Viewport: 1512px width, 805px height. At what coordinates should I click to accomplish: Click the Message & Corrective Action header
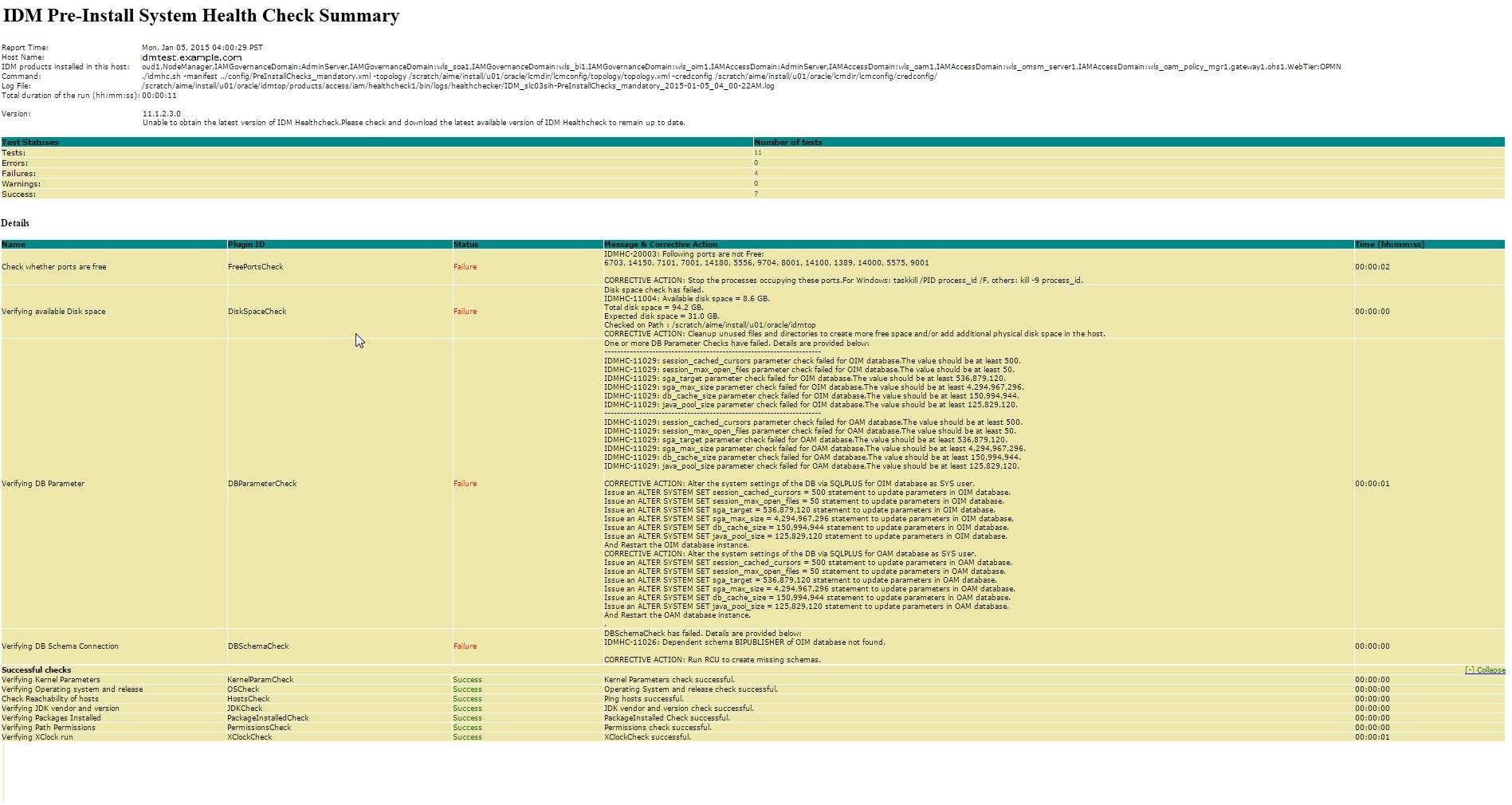tap(661, 245)
